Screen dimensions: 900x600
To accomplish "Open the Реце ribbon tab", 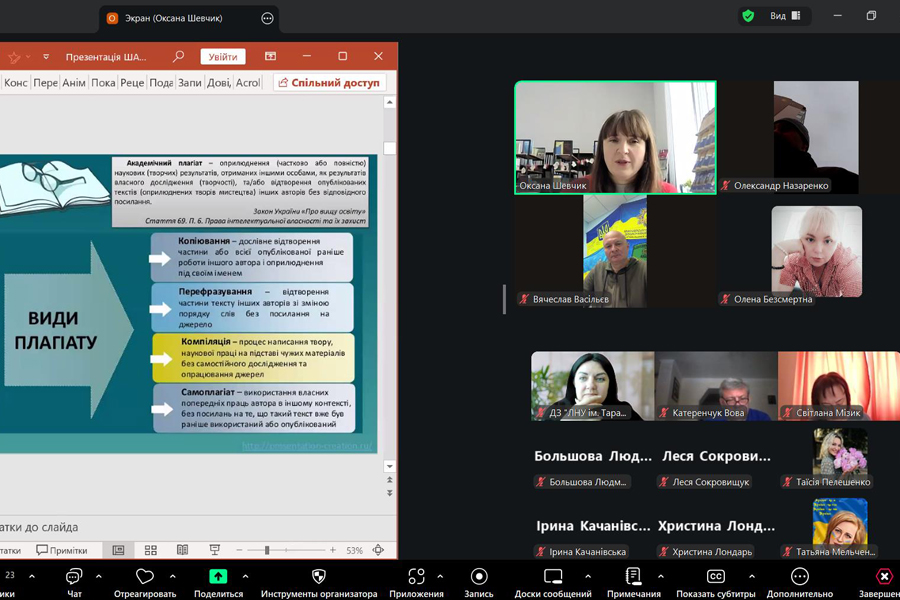I will [x=132, y=83].
